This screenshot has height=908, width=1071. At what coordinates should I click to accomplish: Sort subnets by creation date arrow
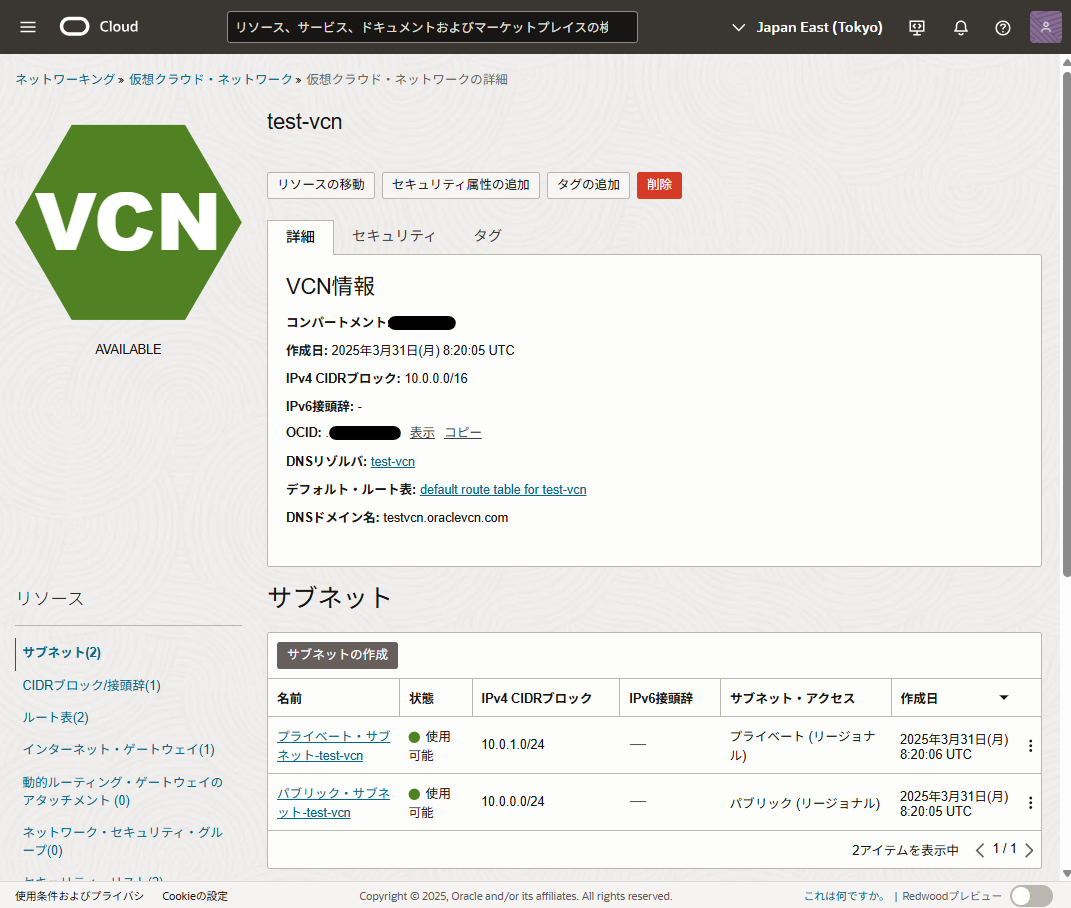pyautogui.click(x=1003, y=698)
